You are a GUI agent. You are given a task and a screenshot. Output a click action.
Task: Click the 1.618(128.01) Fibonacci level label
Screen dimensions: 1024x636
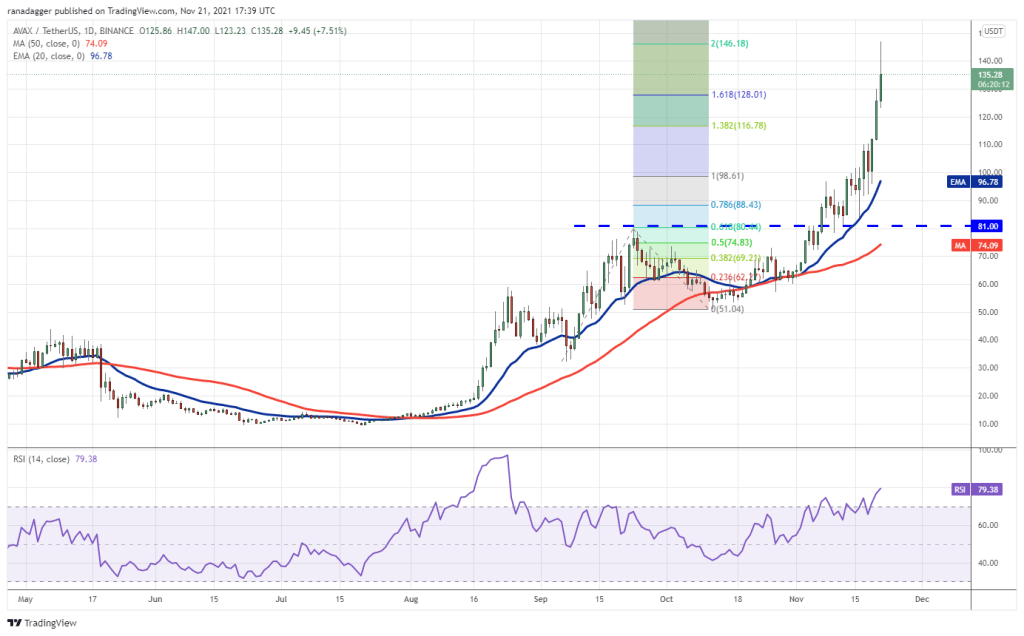[x=739, y=95]
